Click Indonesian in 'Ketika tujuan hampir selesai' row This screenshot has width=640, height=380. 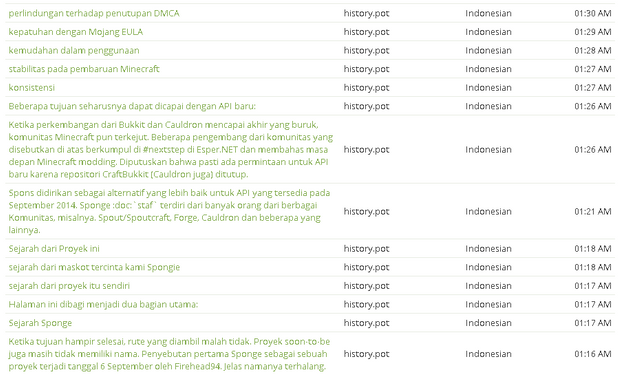click(x=488, y=354)
